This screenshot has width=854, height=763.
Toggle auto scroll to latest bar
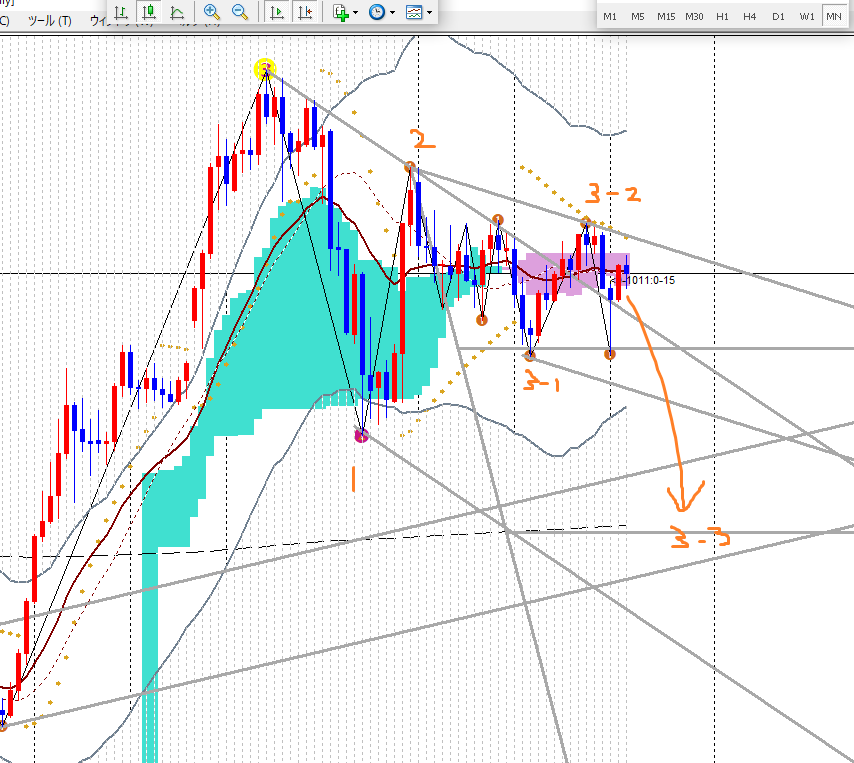pos(277,12)
